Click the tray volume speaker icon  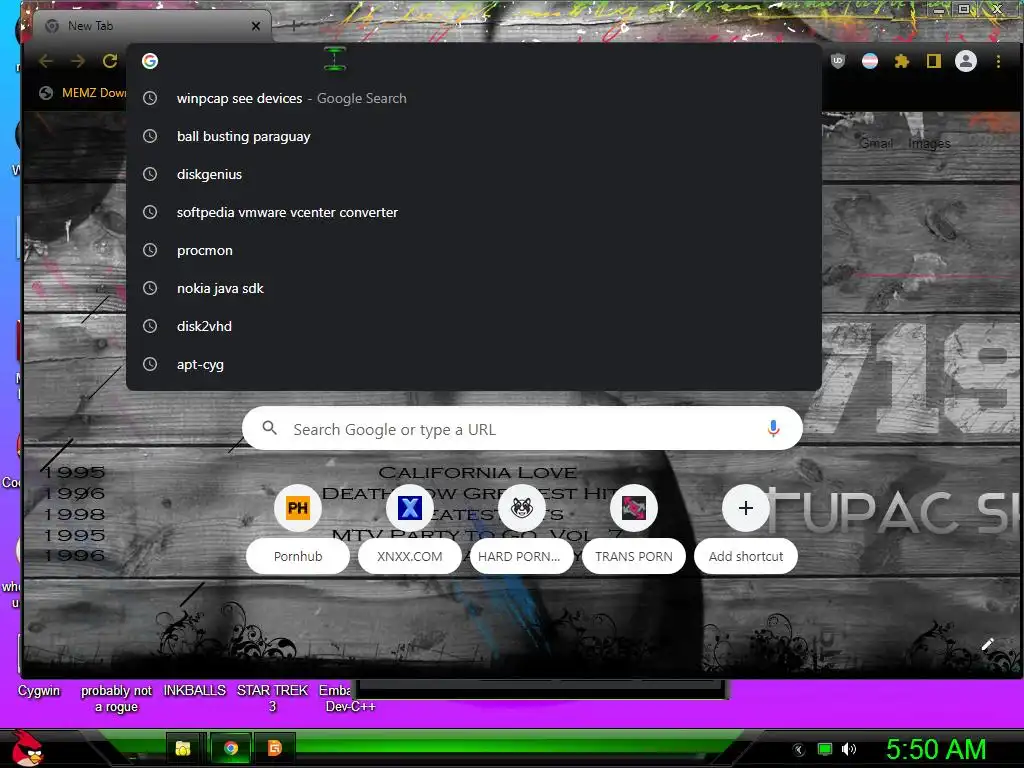pyautogui.click(x=848, y=749)
